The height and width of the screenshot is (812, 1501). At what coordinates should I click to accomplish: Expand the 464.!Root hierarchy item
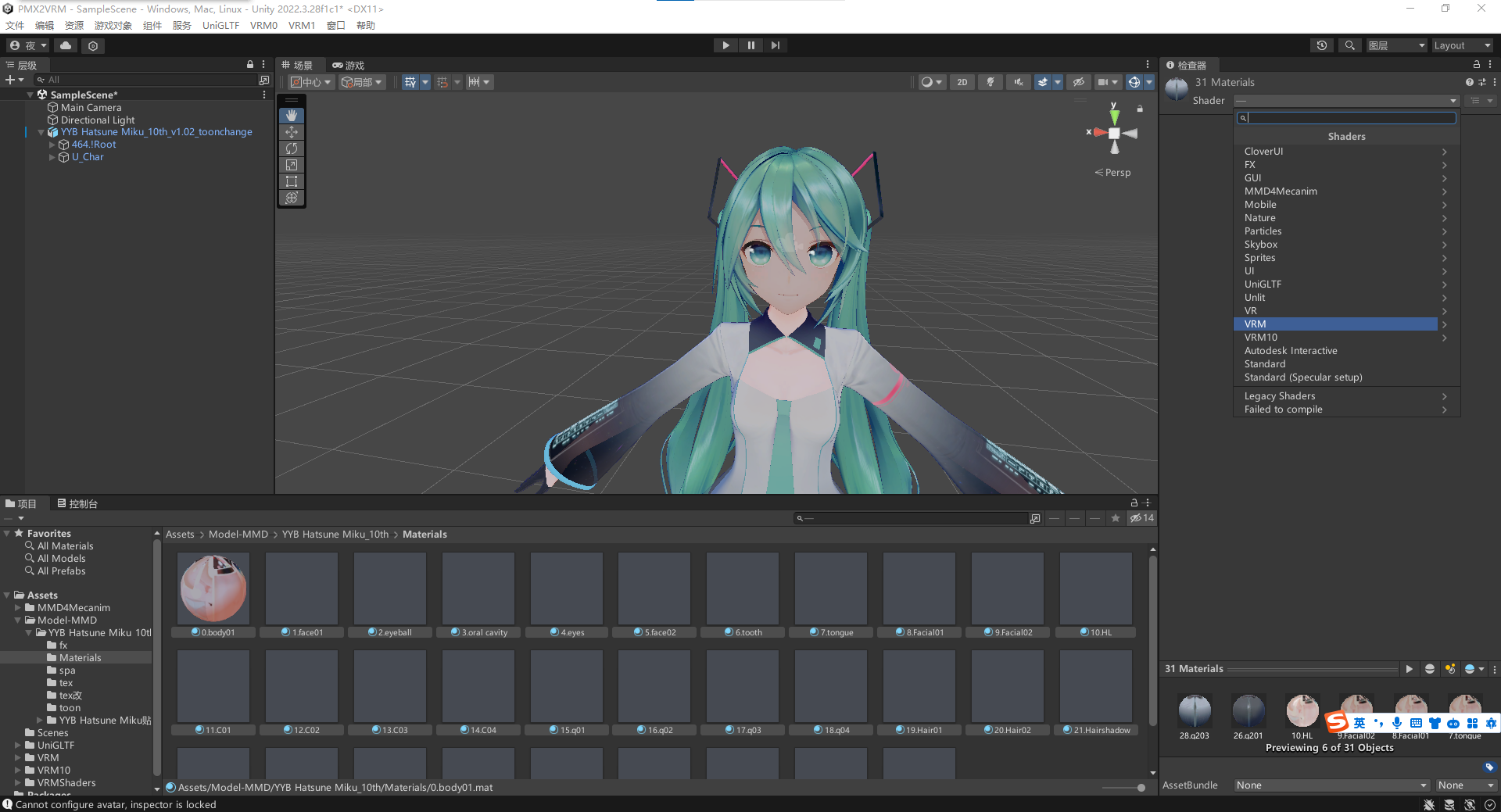(52, 145)
